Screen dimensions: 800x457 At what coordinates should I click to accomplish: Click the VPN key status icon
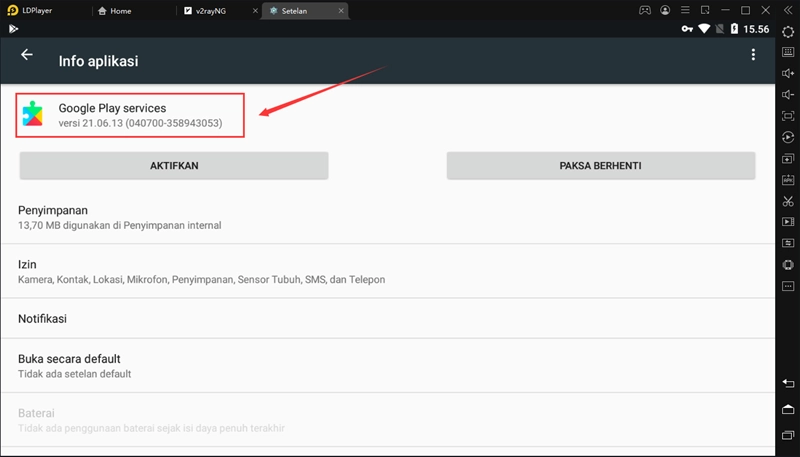(x=687, y=29)
